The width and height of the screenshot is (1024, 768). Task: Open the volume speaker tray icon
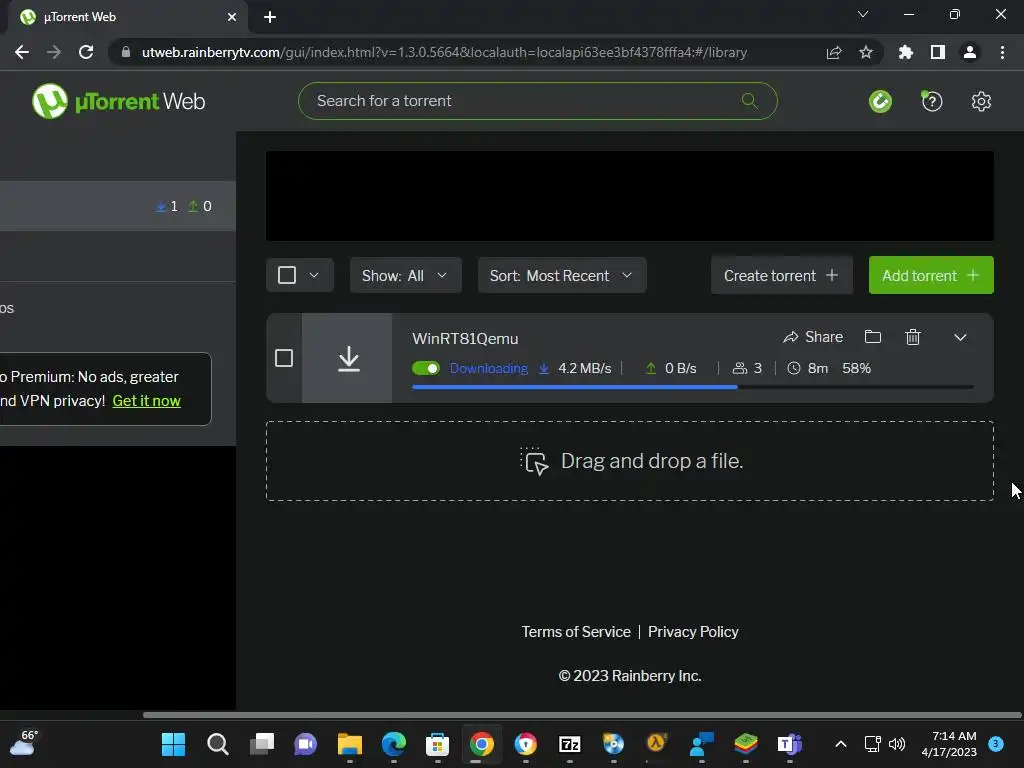897,744
